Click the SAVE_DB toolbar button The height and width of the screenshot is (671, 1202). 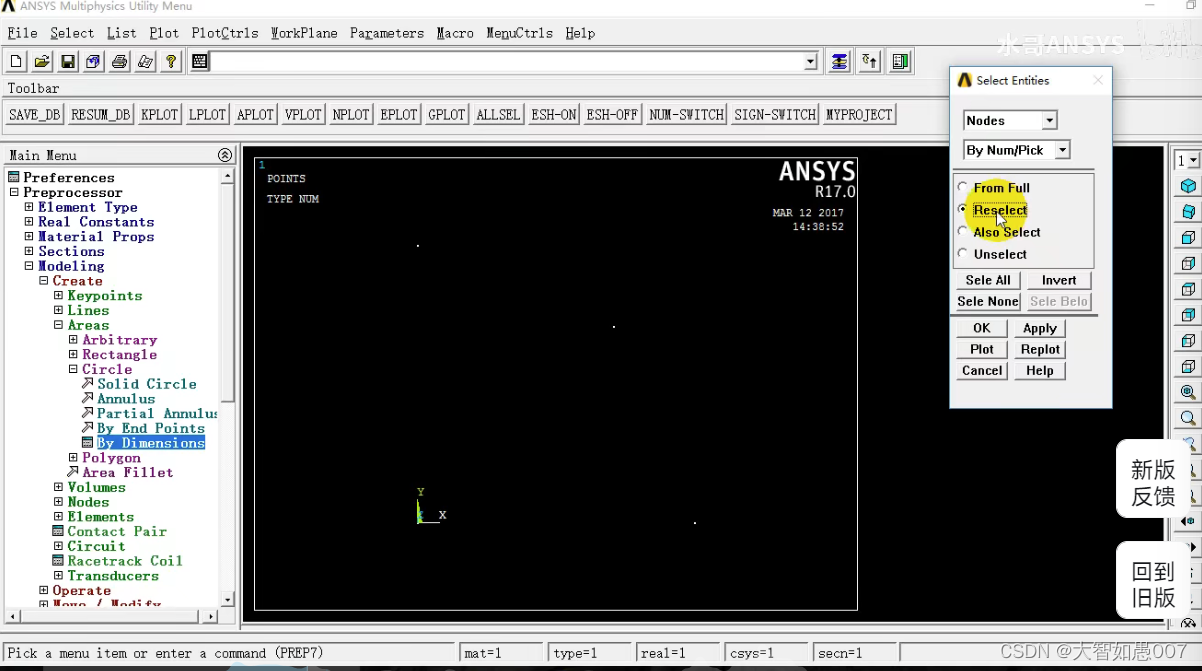35,115
